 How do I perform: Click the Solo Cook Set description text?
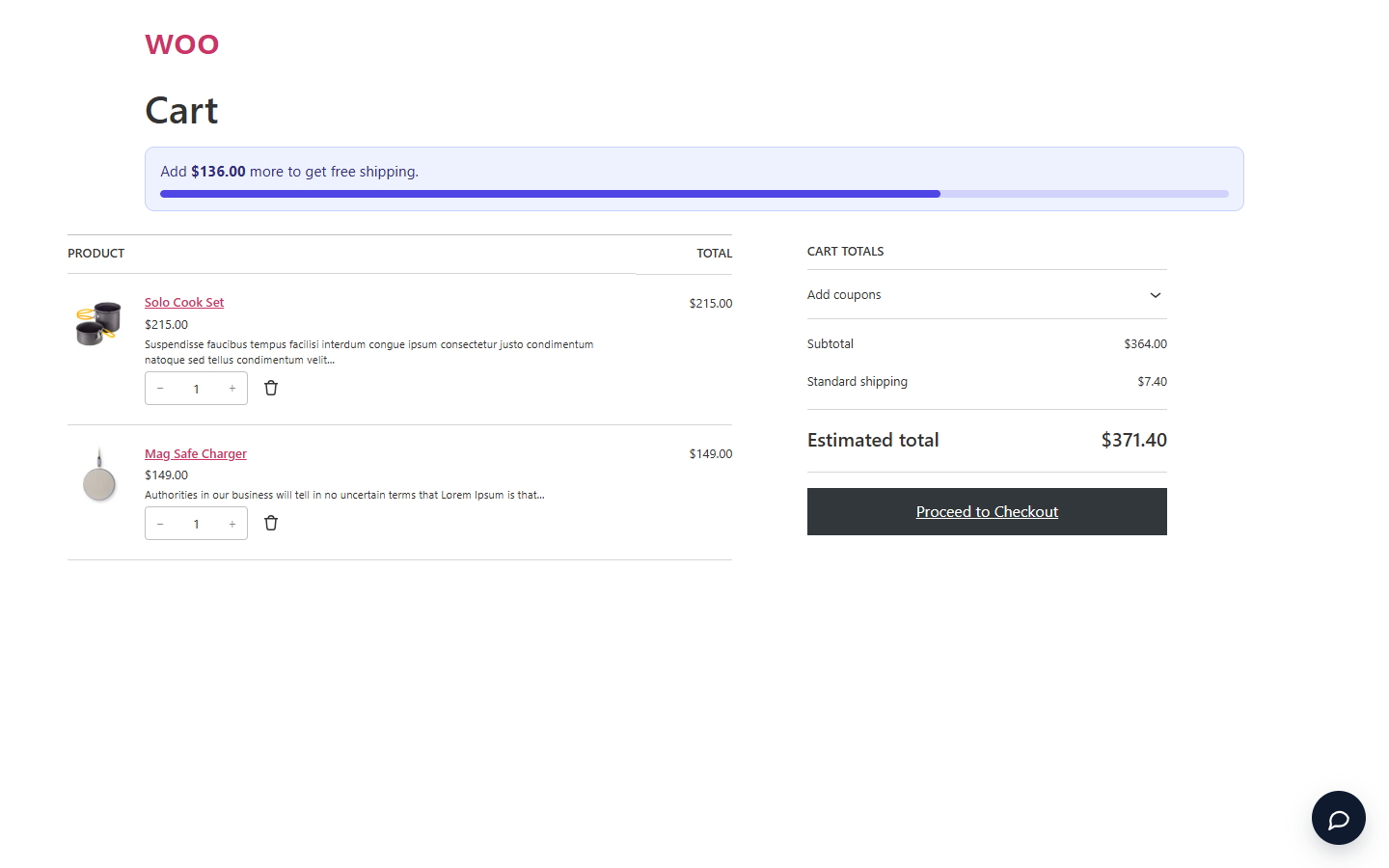369,352
